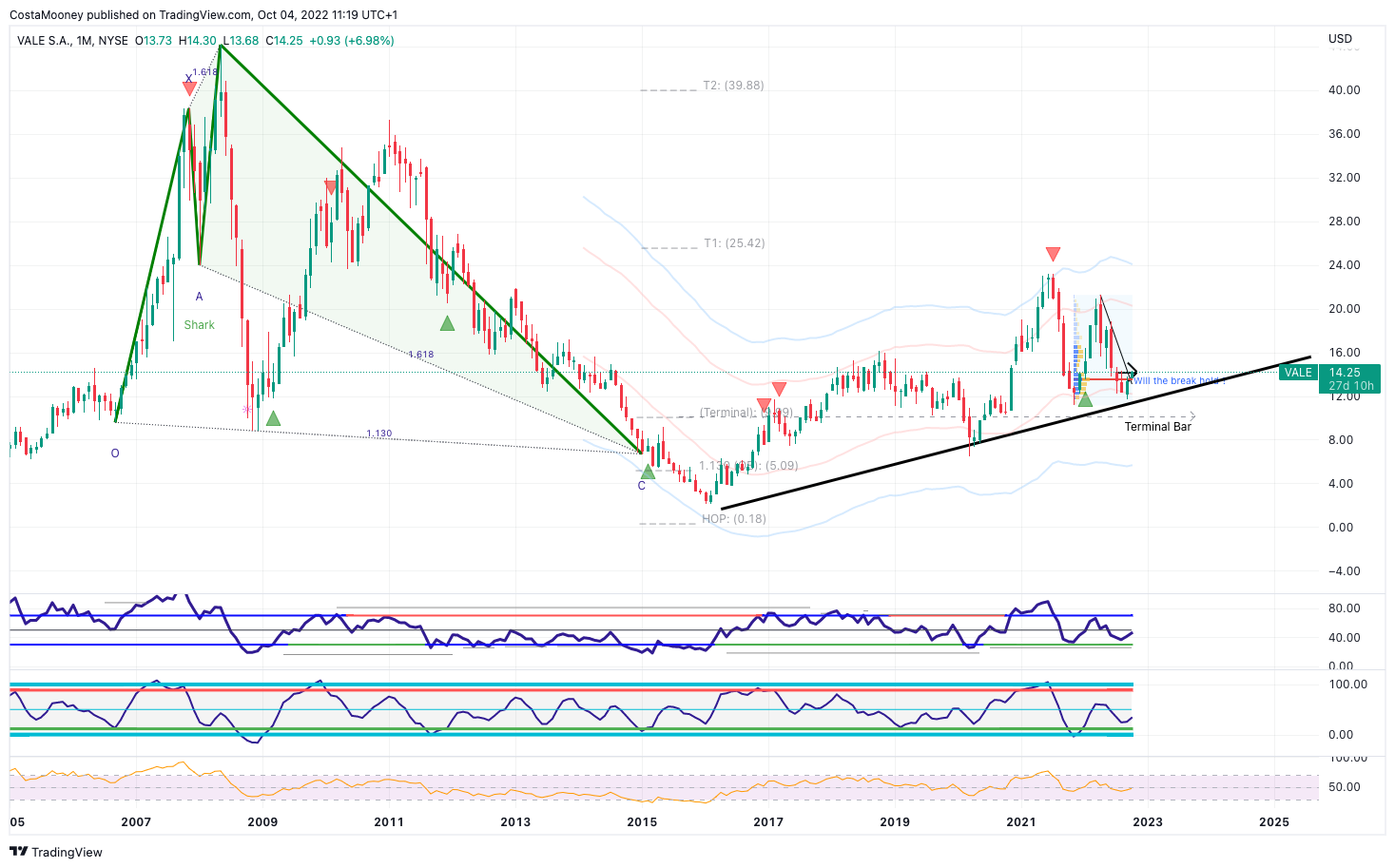This screenshot has width=1395, height=868.
Task: Click the 27d 10h countdown in price tag
Action: click(x=1350, y=386)
